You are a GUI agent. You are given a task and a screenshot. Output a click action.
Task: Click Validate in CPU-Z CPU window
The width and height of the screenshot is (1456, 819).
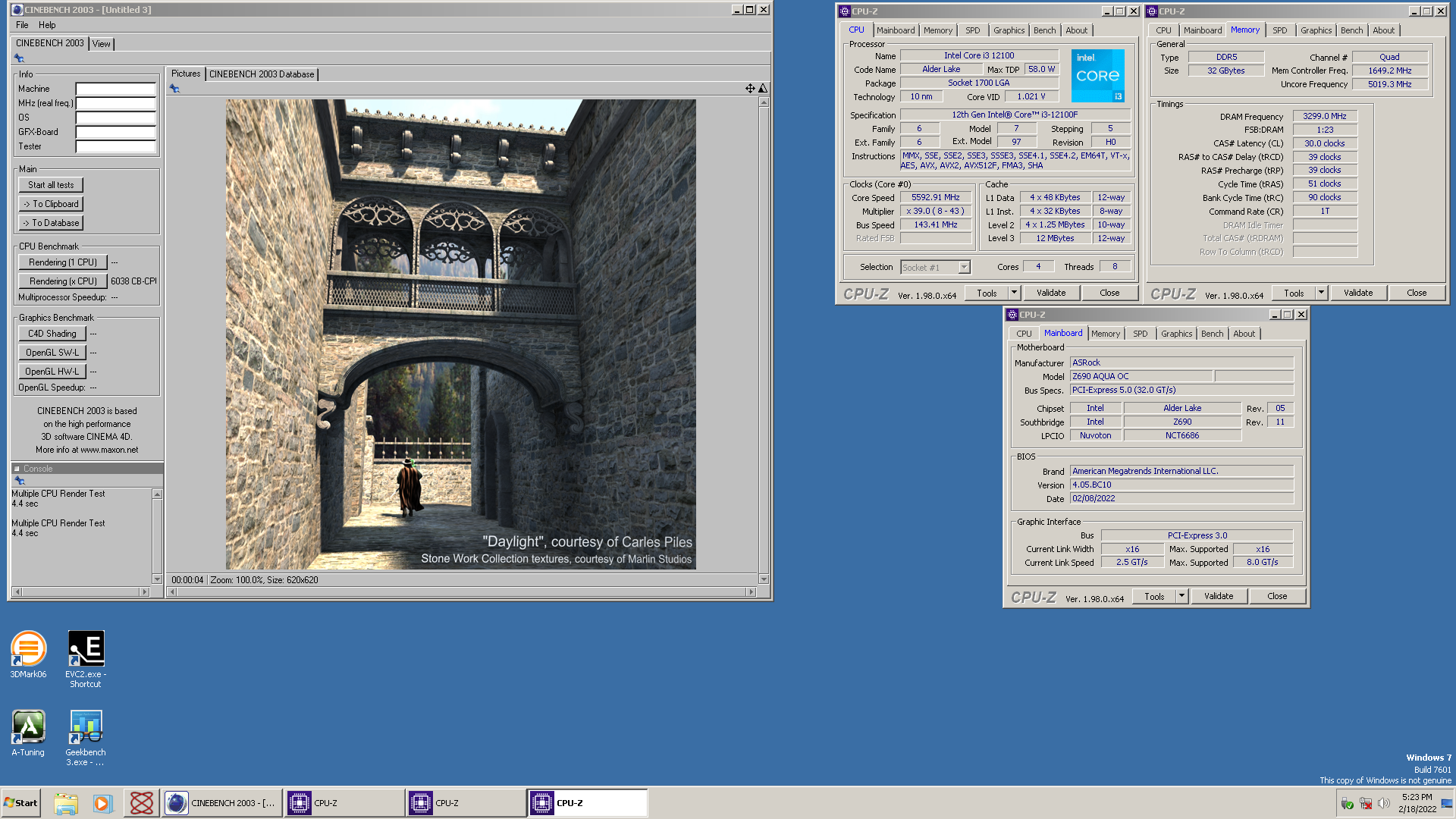click(x=1051, y=293)
